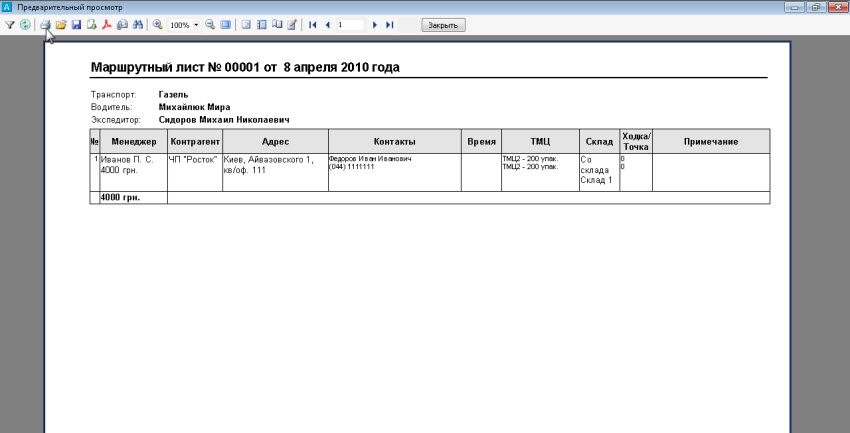Zoom out with the magnifier minus icon

[210, 24]
